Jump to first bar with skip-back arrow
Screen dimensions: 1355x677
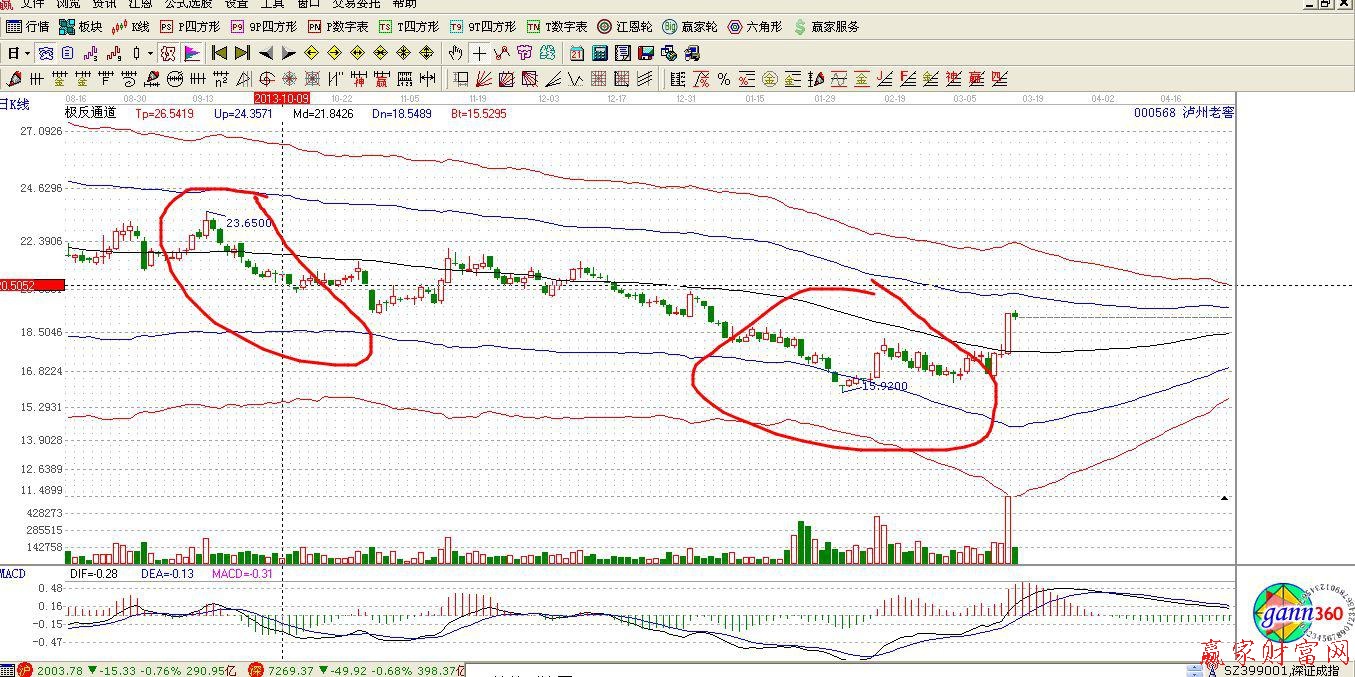coord(219,53)
